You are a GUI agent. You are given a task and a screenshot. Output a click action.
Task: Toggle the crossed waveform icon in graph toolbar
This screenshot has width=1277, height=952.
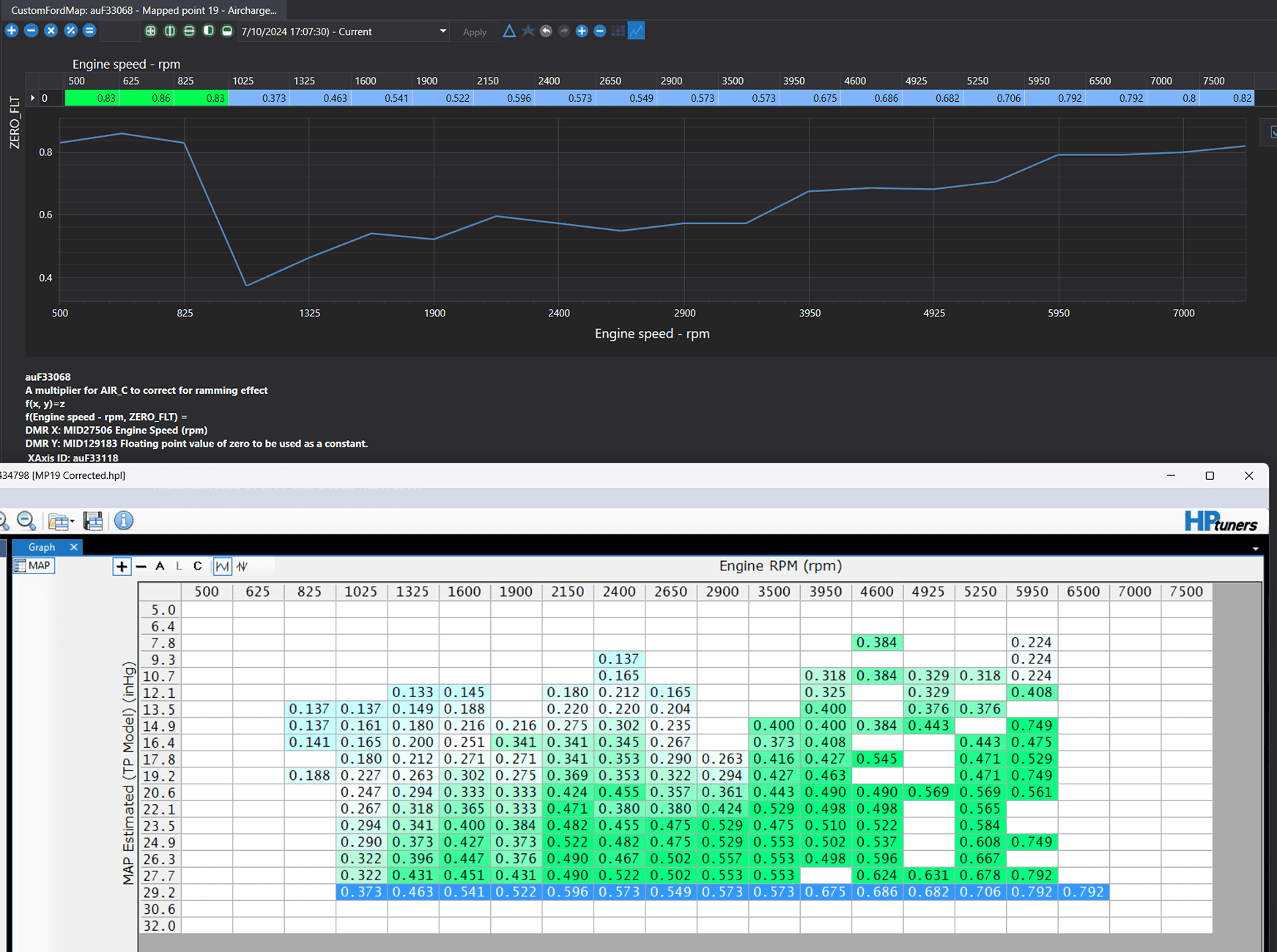pos(243,566)
